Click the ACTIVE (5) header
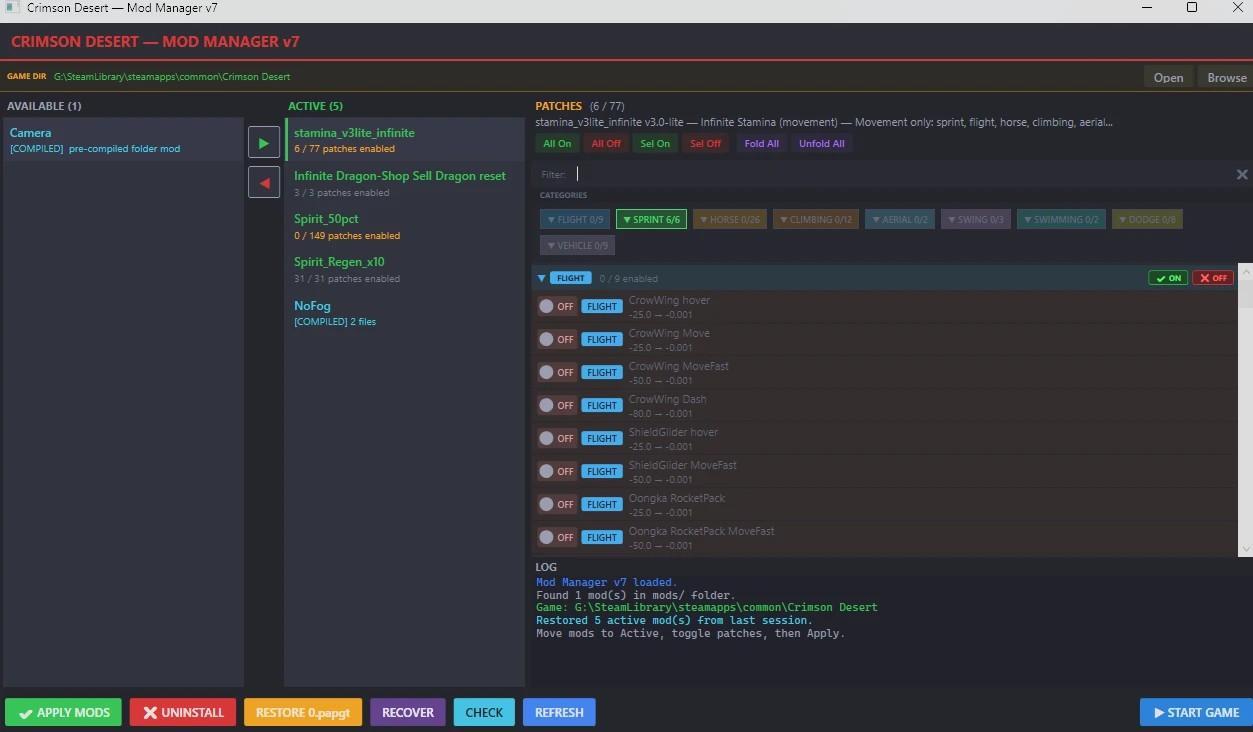 coord(315,105)
